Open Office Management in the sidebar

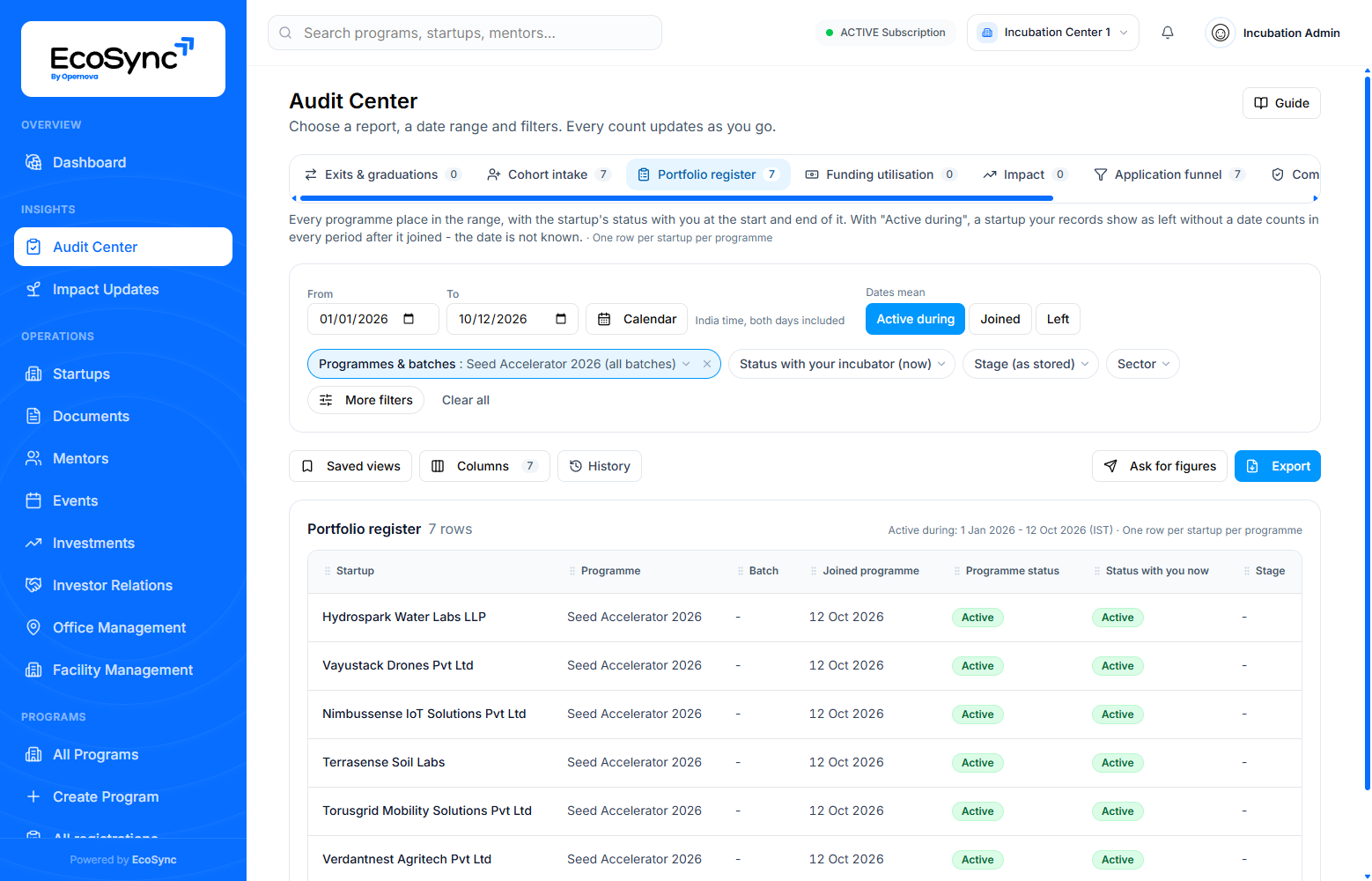pyautogui.click(x=123, y=627)
